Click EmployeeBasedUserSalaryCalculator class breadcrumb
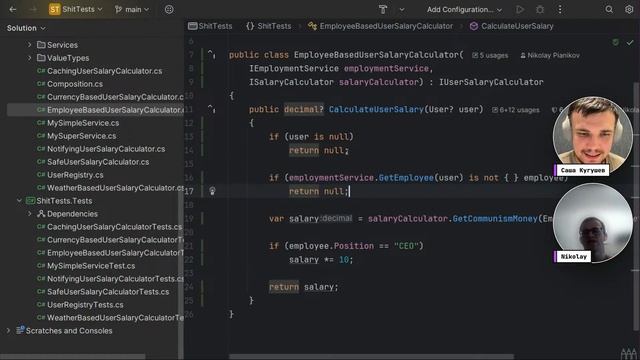This screenshot has height=360, width=640. pos(380,26)
